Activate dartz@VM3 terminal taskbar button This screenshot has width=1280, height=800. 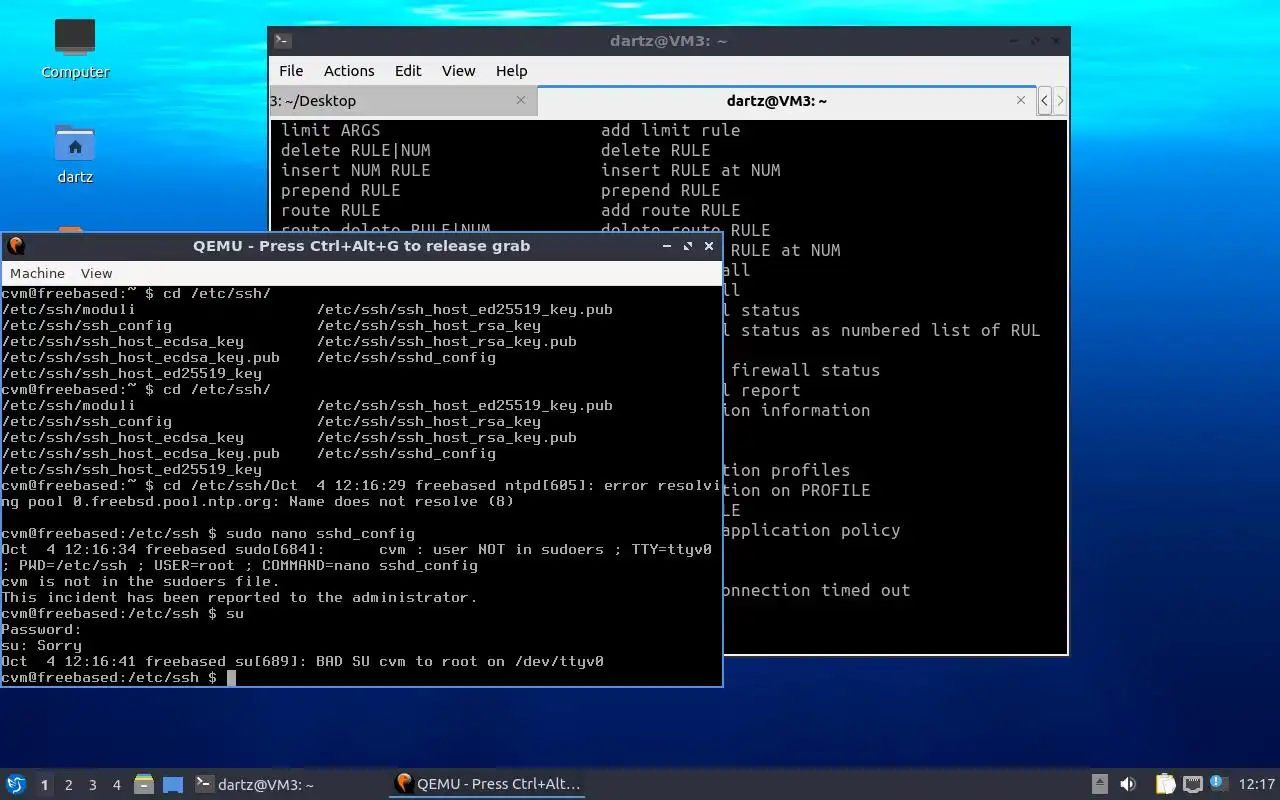(x=288, y=784)
